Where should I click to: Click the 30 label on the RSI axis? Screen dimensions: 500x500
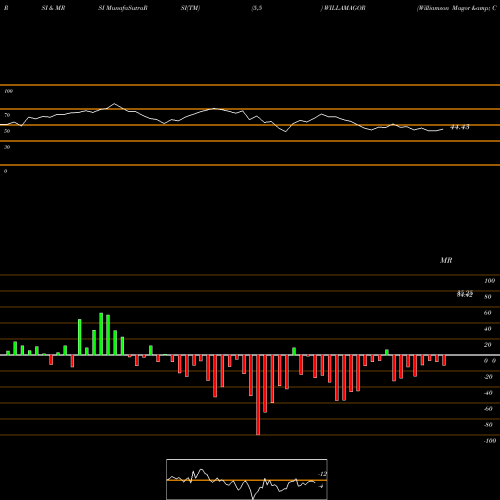7,147
